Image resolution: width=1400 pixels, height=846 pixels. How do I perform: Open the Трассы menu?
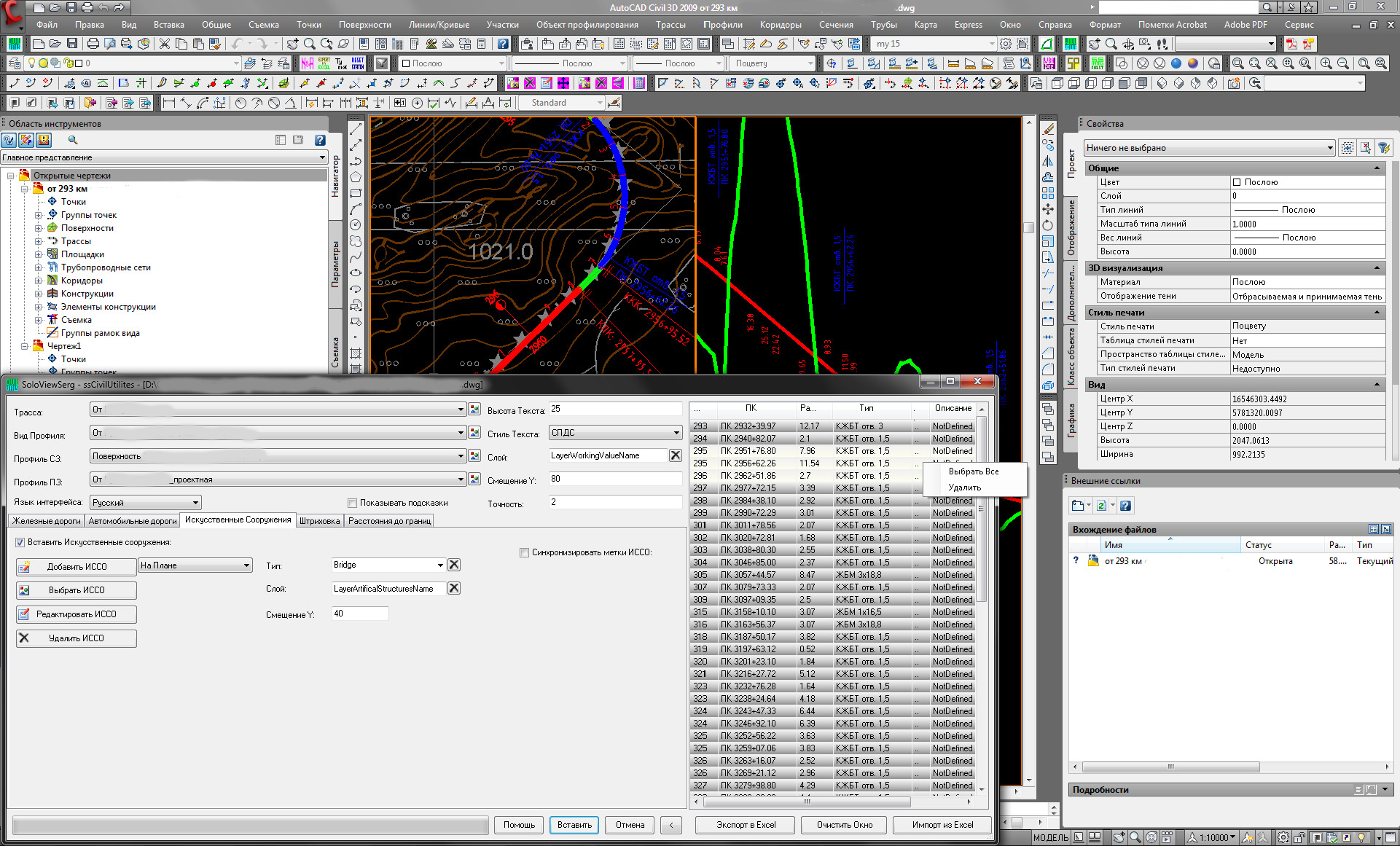(670, 25)
